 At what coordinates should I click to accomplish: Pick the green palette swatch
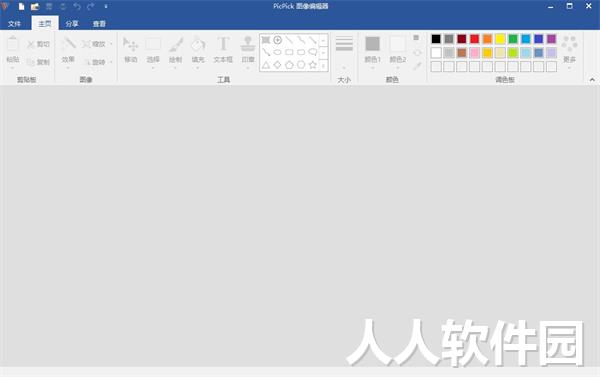point(513,39)
